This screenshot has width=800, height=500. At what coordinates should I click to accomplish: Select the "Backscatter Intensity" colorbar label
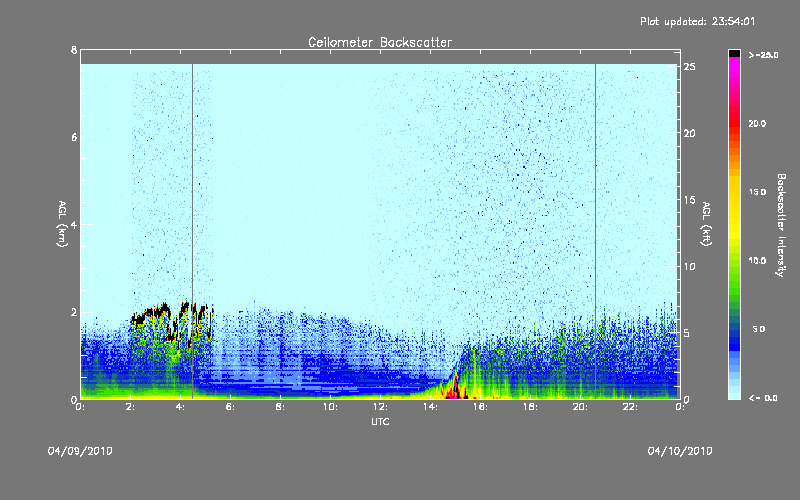point(781,225)
